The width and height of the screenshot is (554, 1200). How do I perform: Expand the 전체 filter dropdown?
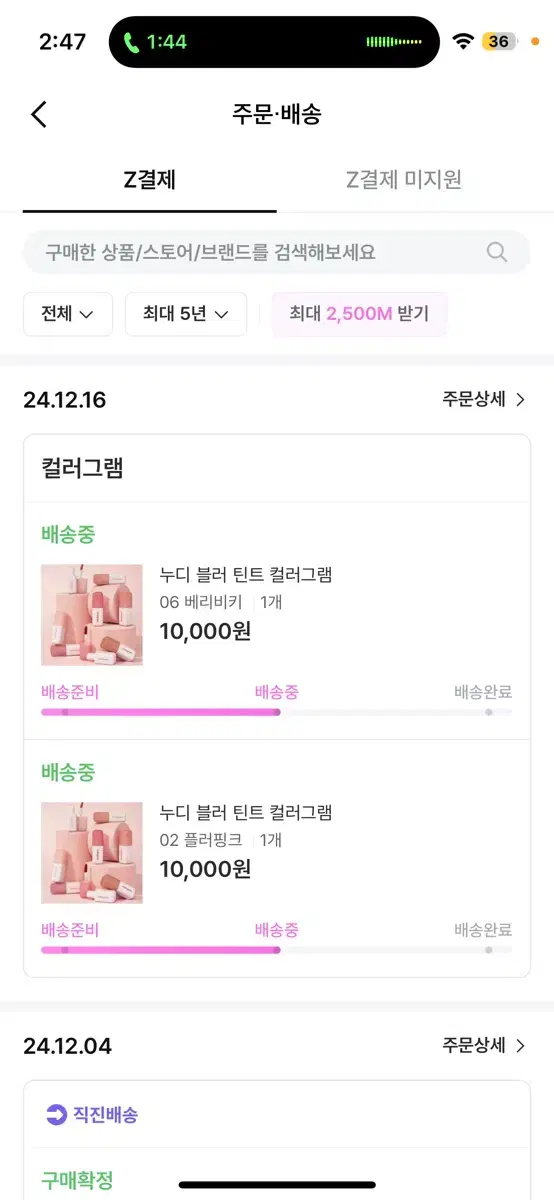(68, 314)
